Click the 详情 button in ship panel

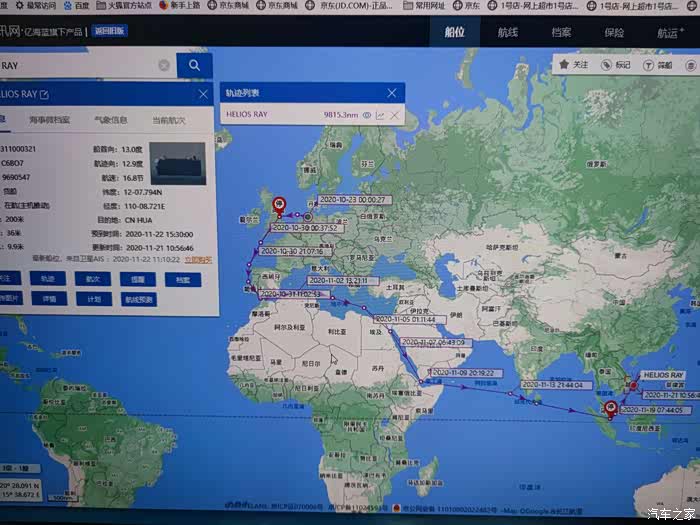point(50,298)
